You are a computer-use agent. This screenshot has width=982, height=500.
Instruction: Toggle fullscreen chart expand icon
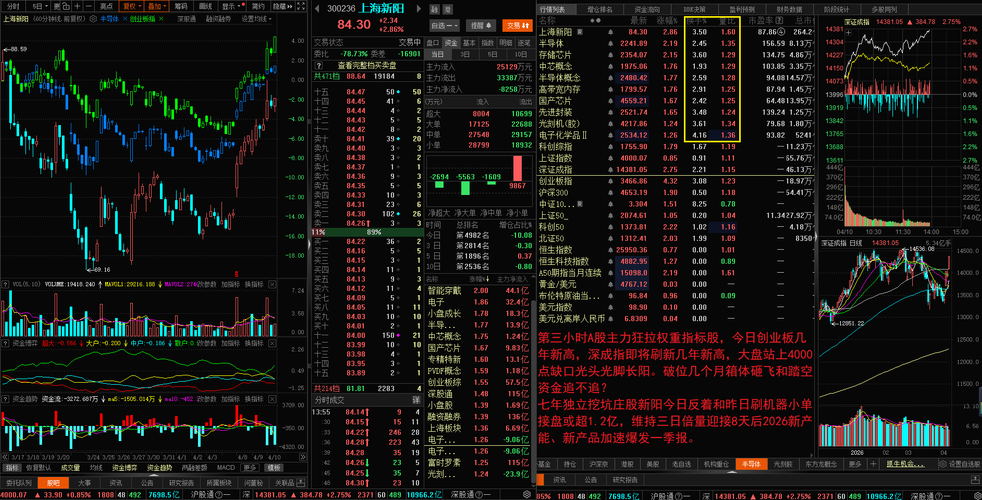tap(301, 6)
